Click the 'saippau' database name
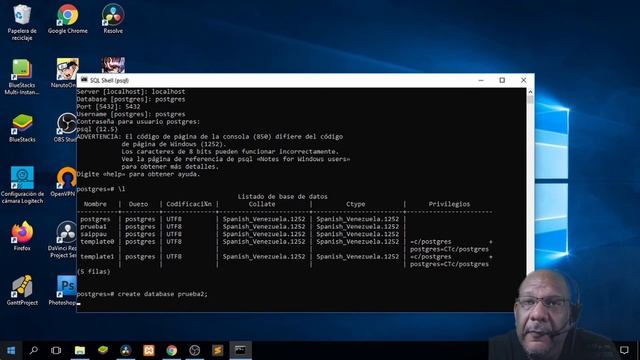This screenshot has width=640, height=360. point(93,234)
